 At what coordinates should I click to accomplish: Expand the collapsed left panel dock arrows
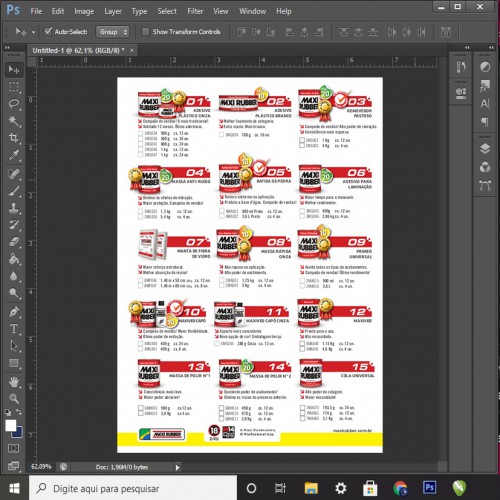pos(467,48)
